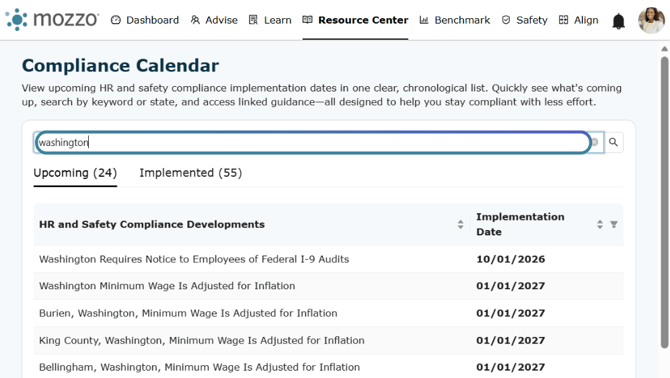Screen dimensions: 670x378
Task: Sort by HR and Safety Compliance Developments
Action: (460, 224)
